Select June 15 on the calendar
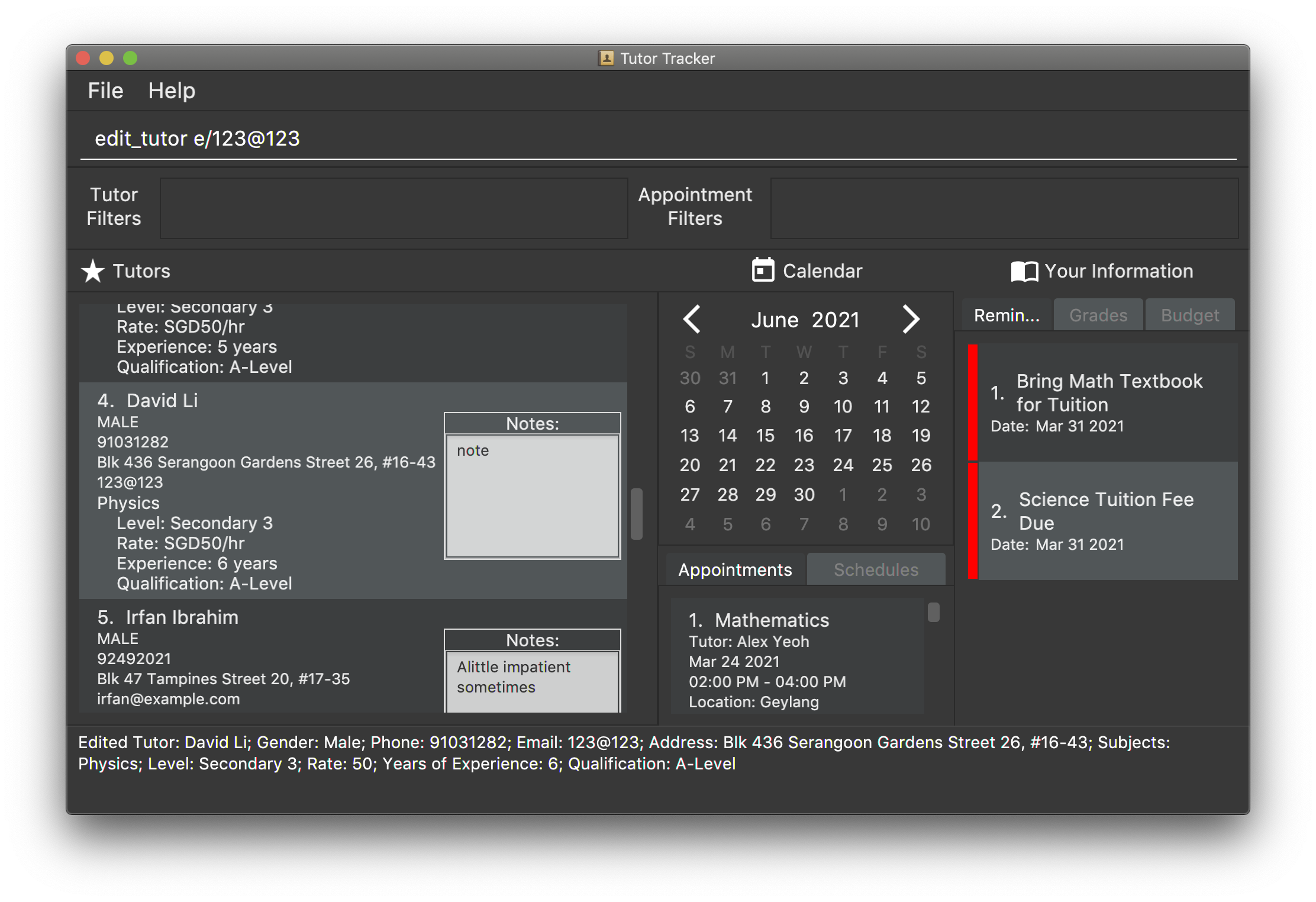 [x=765, y=436]
